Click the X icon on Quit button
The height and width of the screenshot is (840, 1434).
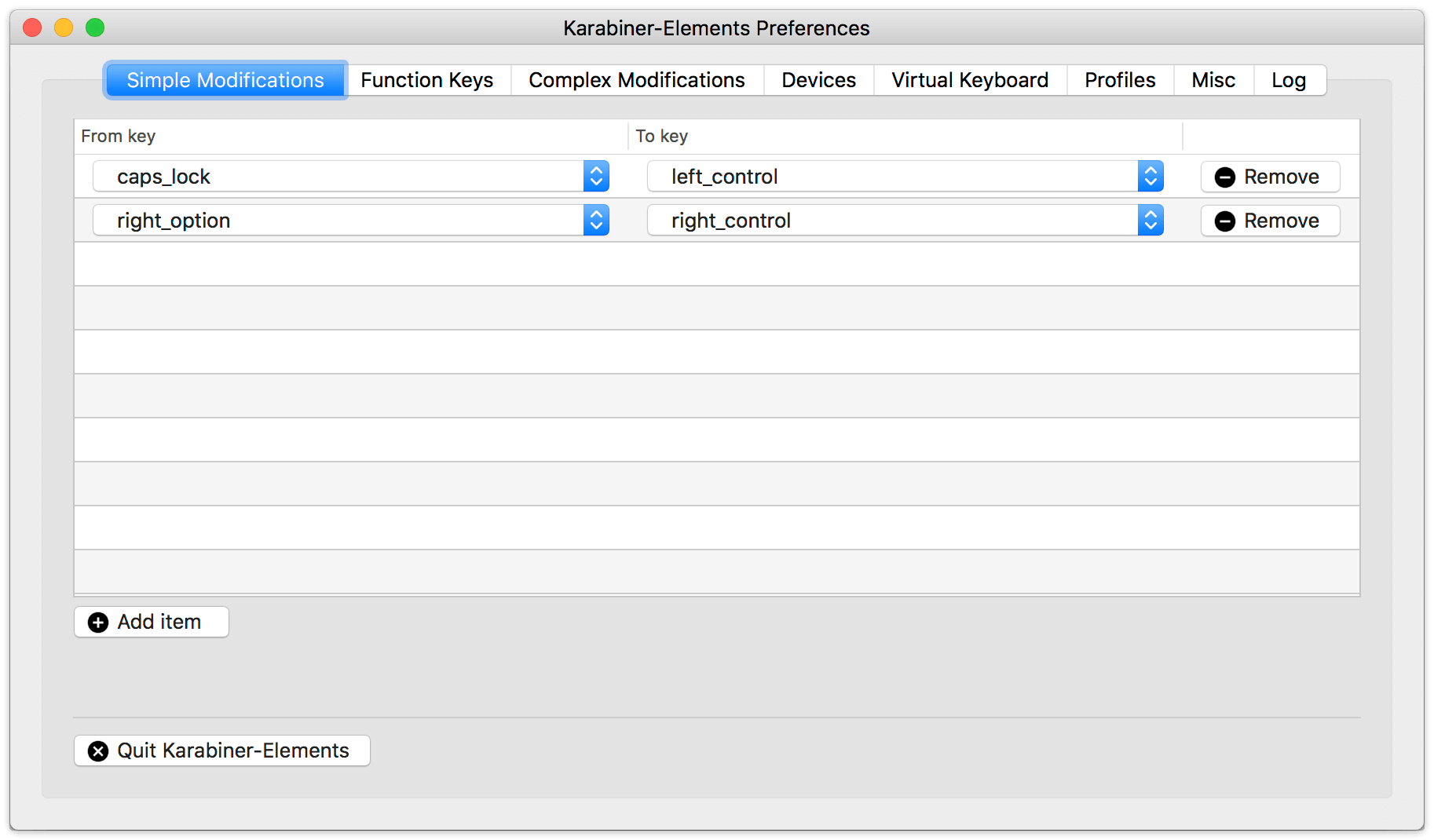tap(98, 751)
